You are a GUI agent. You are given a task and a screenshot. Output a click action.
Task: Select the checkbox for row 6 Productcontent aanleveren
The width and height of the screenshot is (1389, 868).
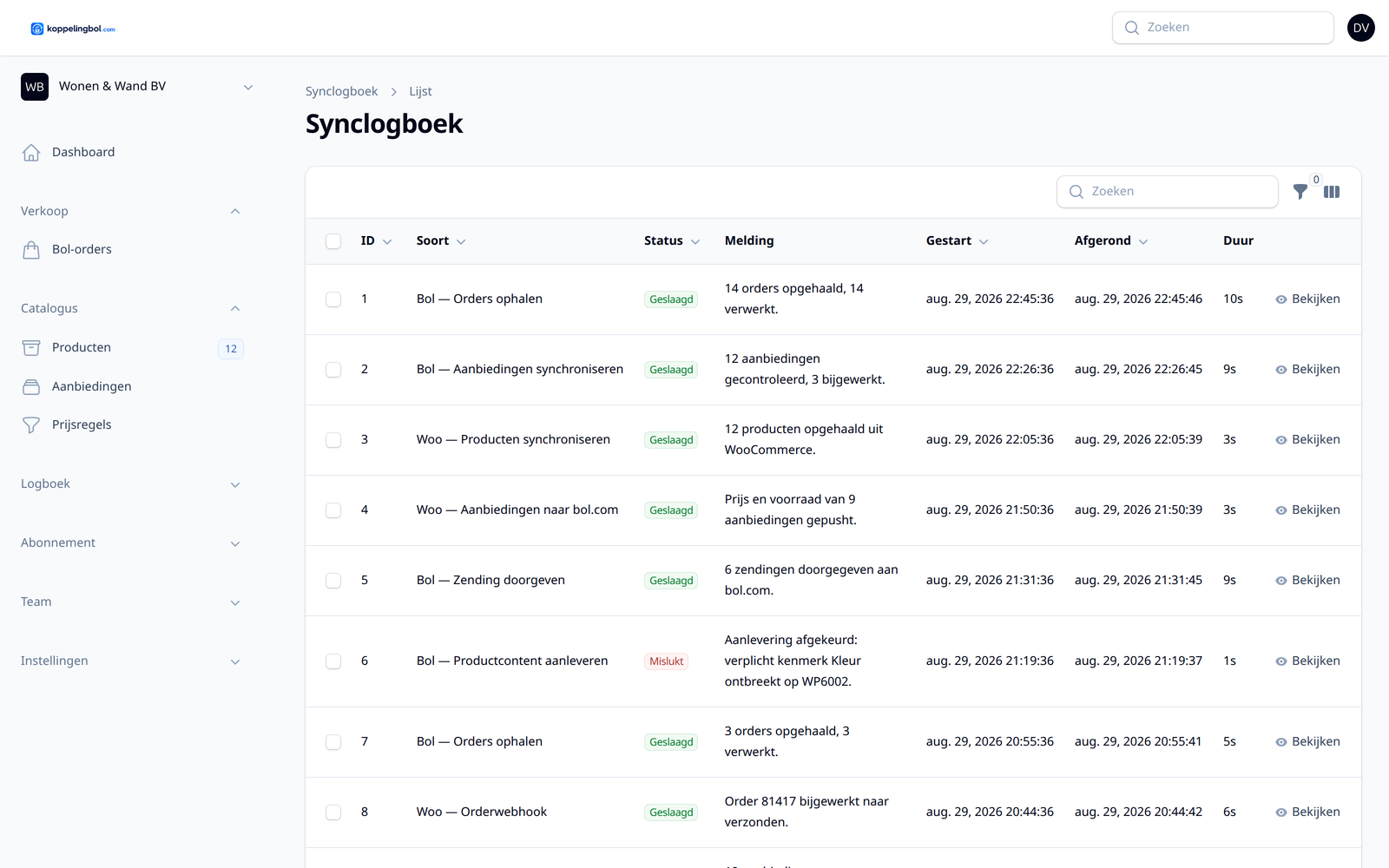(333, 661)
